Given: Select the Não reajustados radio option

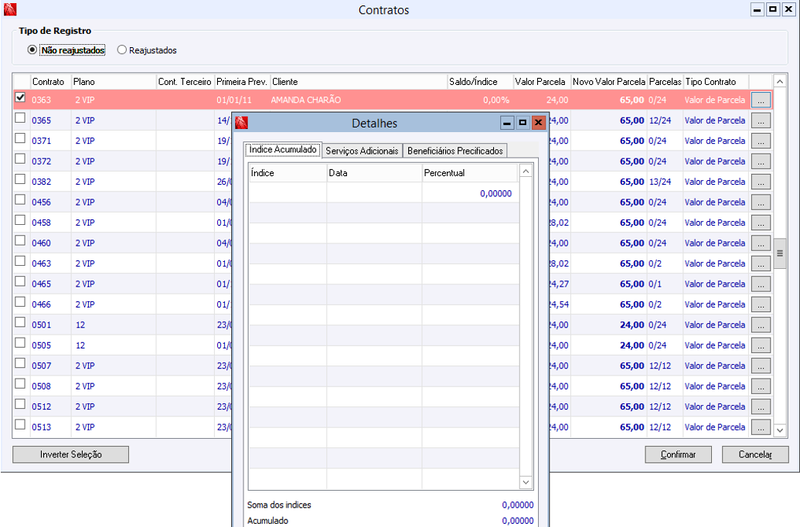Looking at the screenshot, I should click(x=32, y=50).
